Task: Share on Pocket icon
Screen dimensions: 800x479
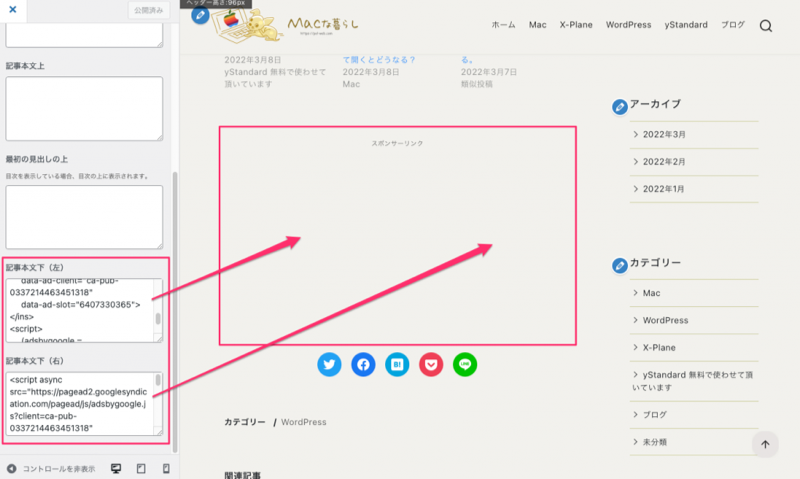Action: tap(431, 364)
